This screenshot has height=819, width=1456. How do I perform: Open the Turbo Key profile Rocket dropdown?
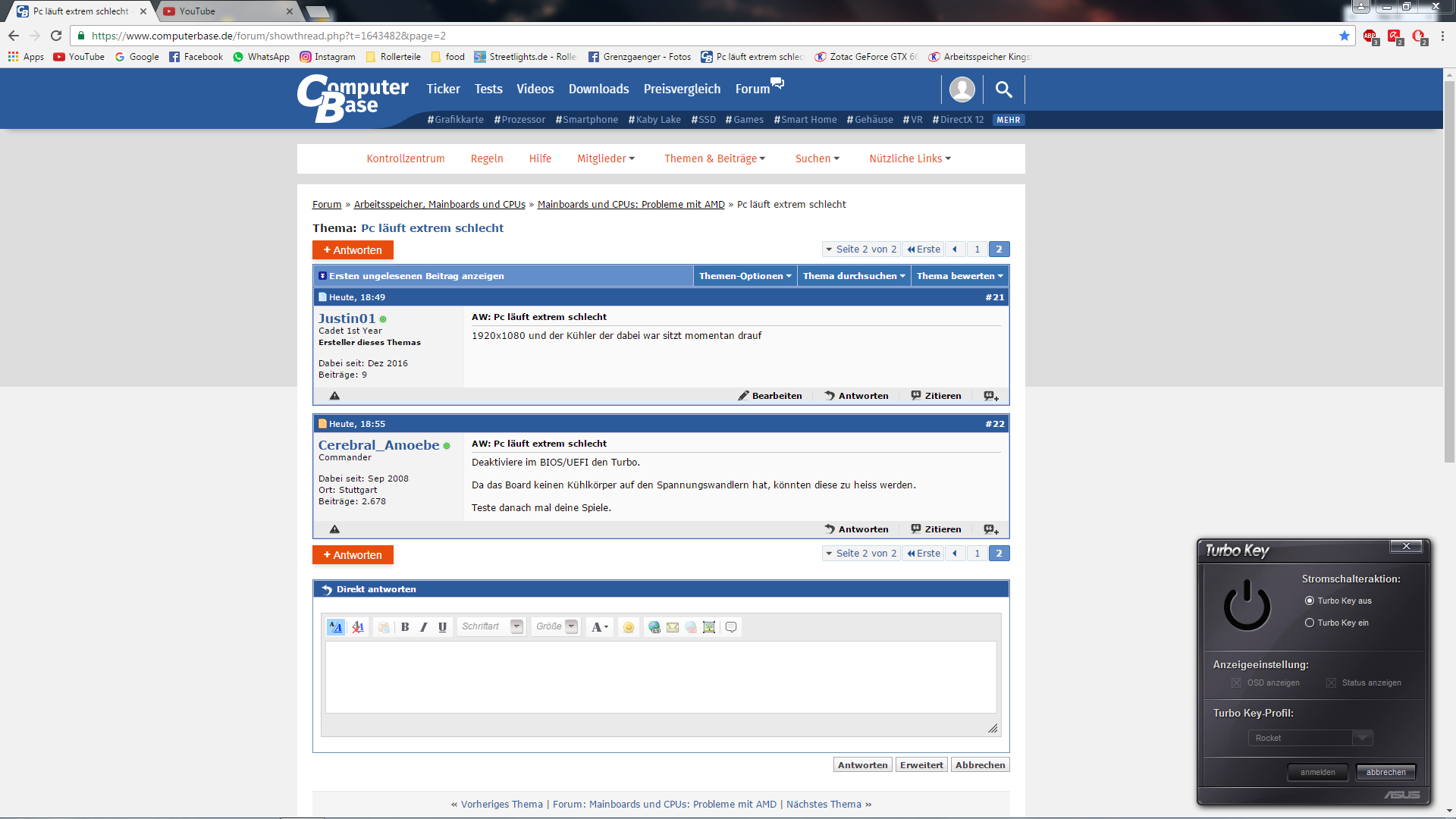1363,738
